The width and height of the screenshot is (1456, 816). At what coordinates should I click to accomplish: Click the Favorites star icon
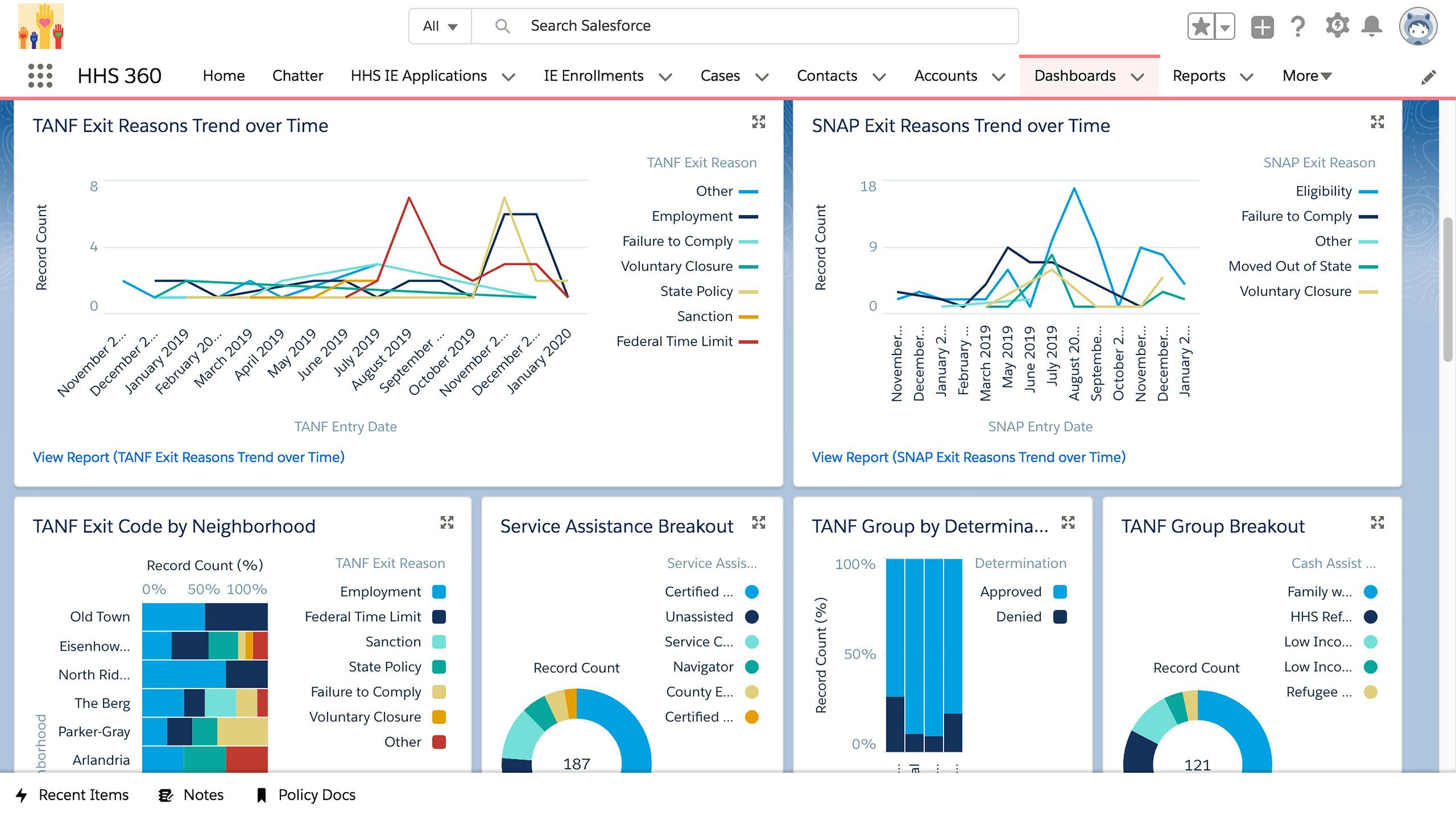coord(1201,27)
